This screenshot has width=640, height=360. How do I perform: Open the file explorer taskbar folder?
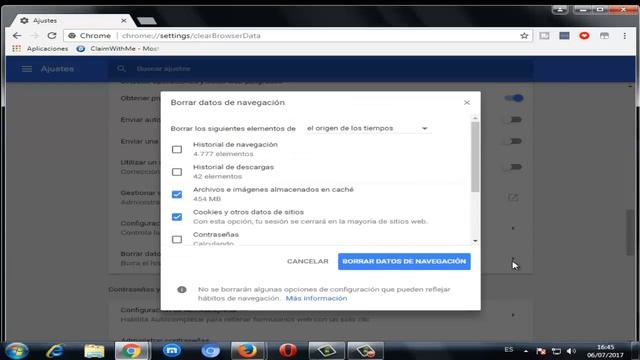(x=94, y=351)
